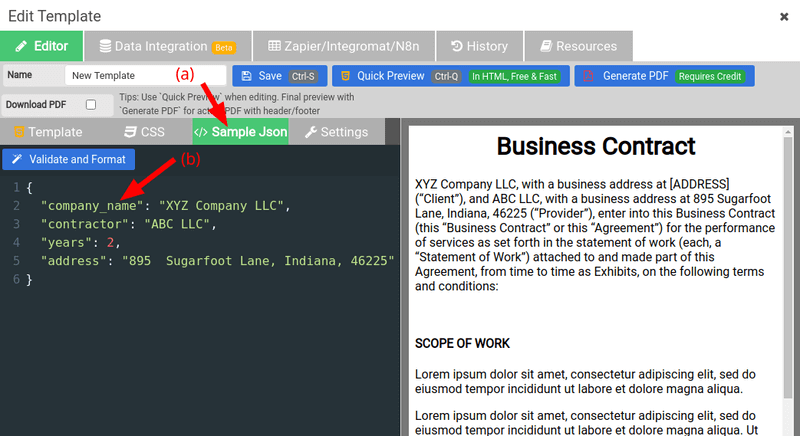Viewport: 800px width, 436px height.
Task: Click the table icon on Zapier tab
Action: pos(274,46)
